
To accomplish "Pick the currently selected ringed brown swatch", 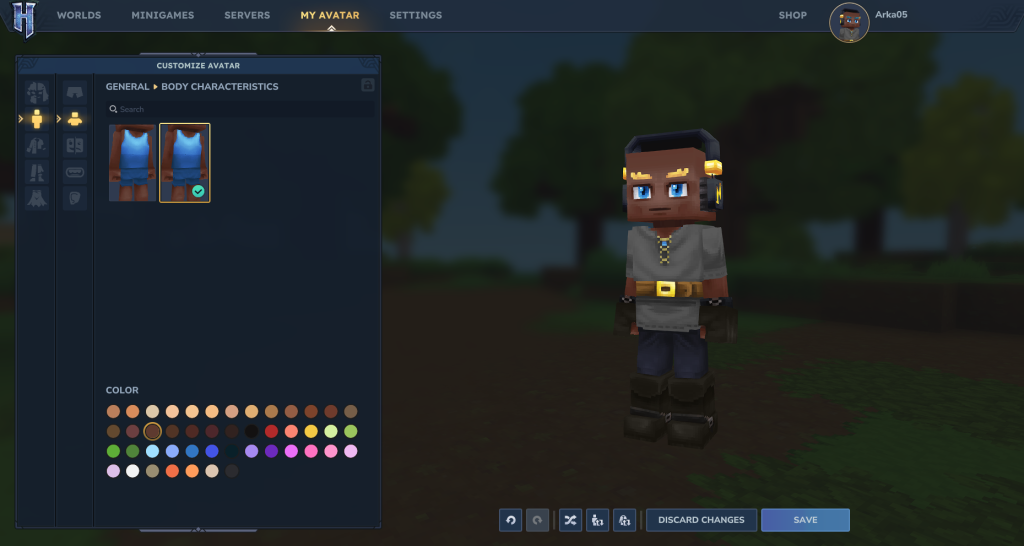I will click(x=152, y=431).
